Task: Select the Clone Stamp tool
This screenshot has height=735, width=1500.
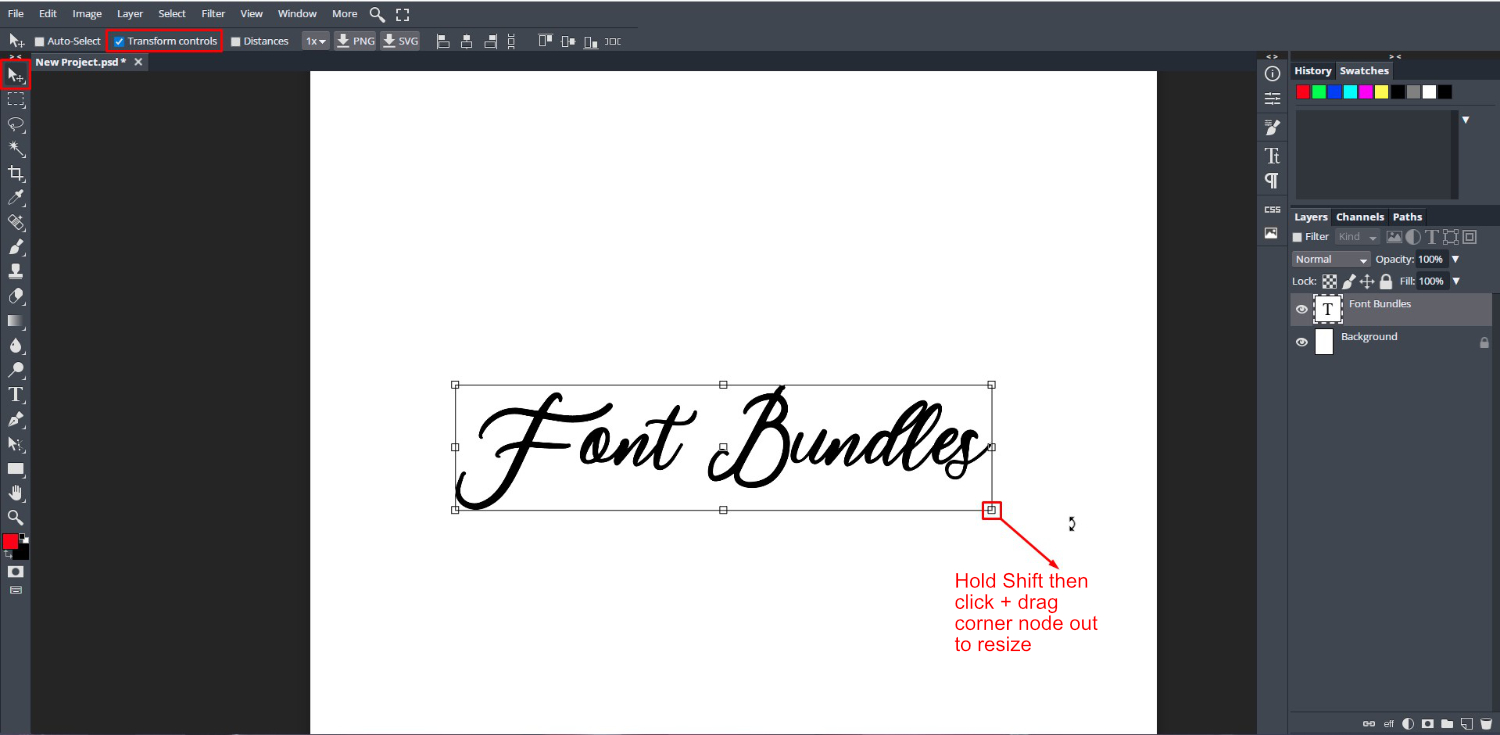Action: [x=16, y=271]
